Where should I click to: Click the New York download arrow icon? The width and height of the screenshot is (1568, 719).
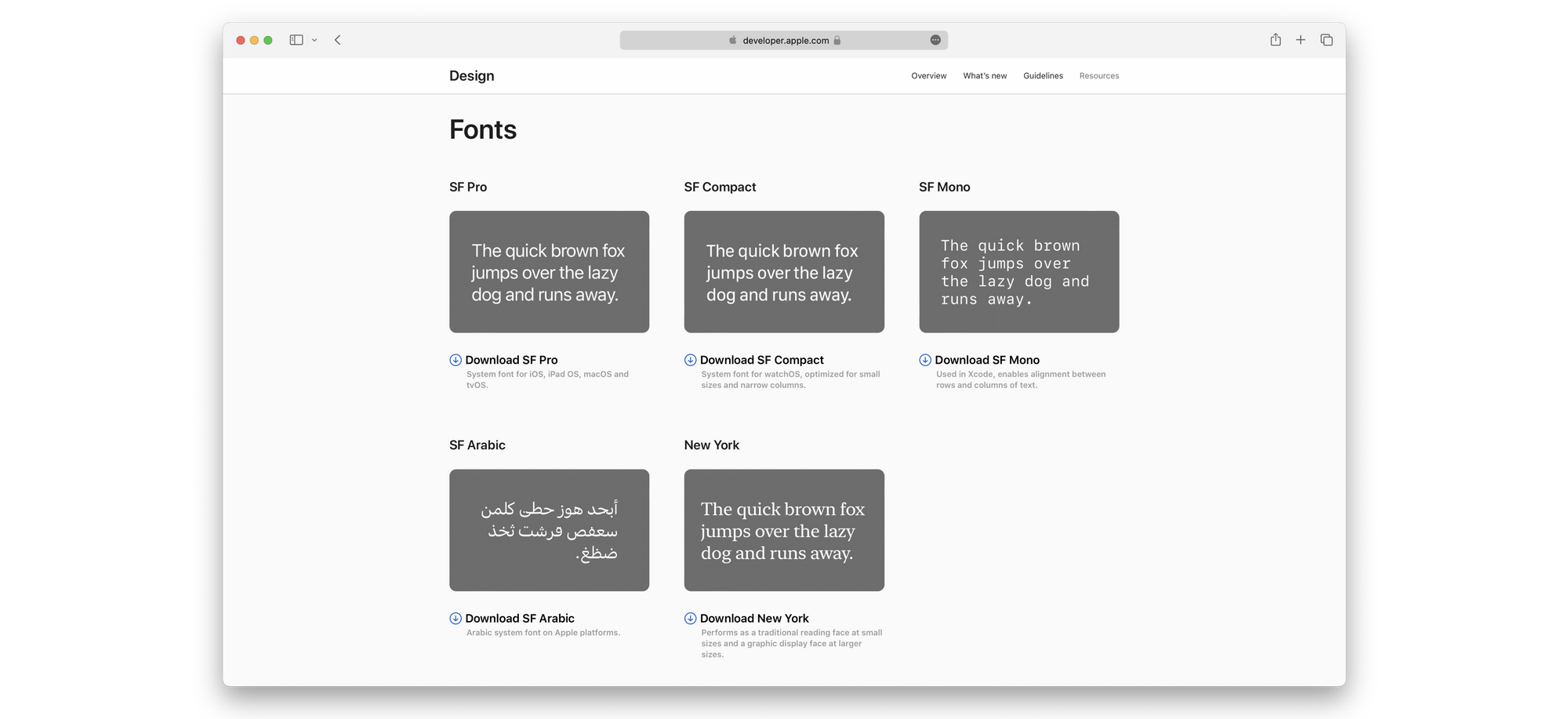coord(691,619)
